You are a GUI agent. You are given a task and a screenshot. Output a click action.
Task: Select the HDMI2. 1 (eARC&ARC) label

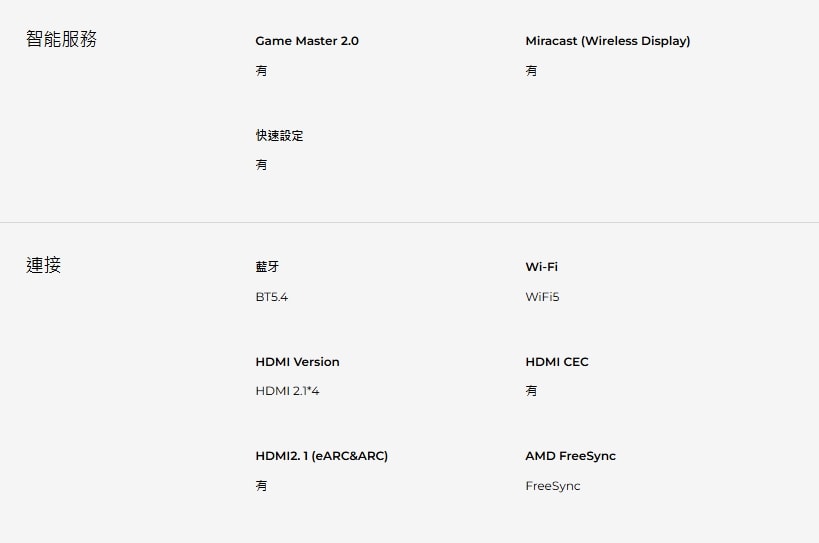[x=321, y=456]
